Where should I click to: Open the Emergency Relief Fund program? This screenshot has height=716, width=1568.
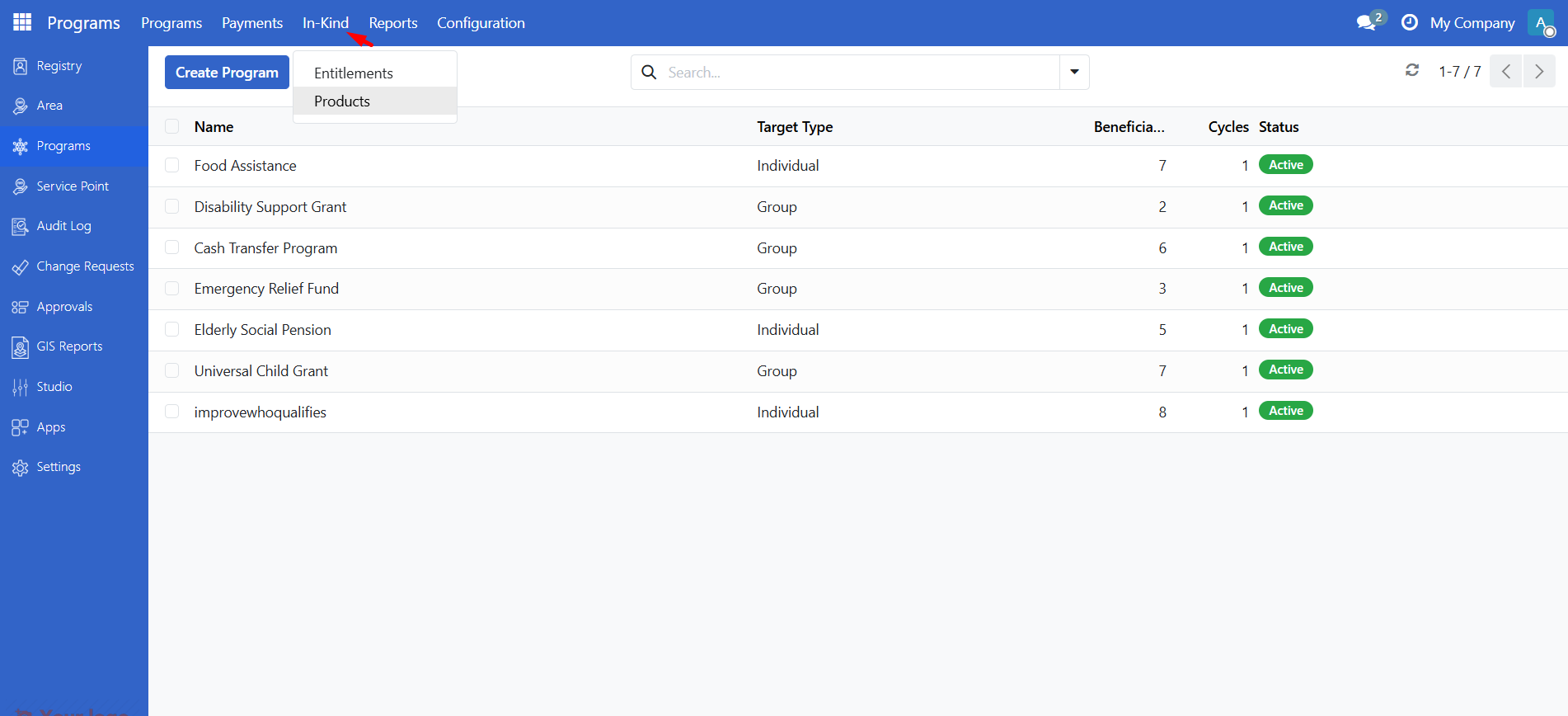[266, 289]
